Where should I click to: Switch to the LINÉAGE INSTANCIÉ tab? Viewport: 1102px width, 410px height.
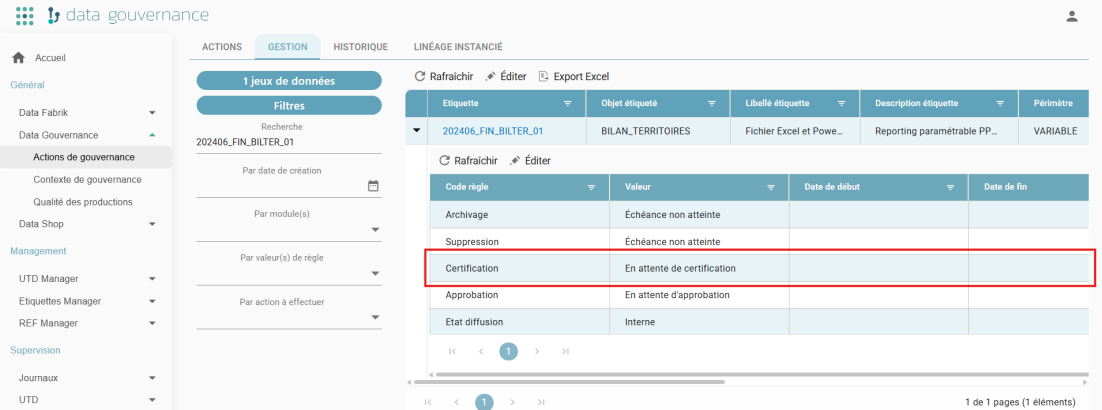[458, 47]
